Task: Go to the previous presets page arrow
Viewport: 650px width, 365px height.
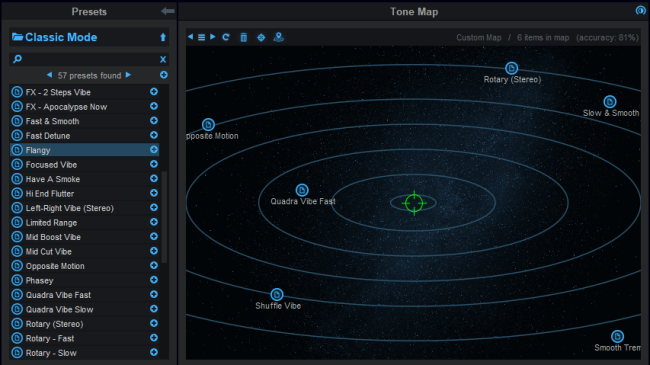Action: tap(50, 75)
